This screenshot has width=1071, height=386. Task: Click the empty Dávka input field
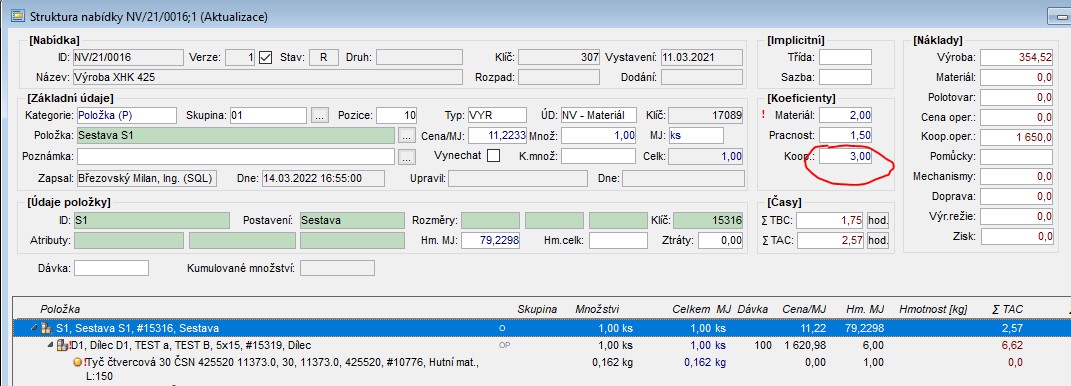pos(111,268)
